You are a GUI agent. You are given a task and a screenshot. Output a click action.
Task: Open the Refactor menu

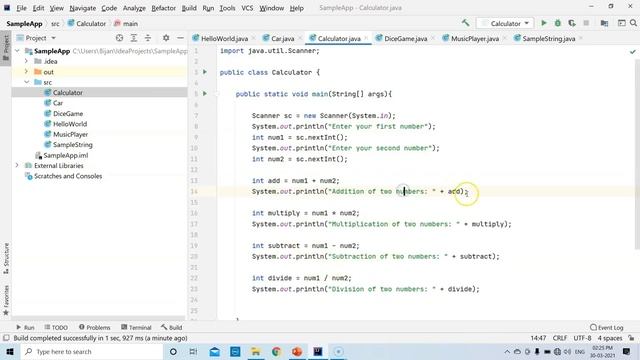(x=163, y=8)
